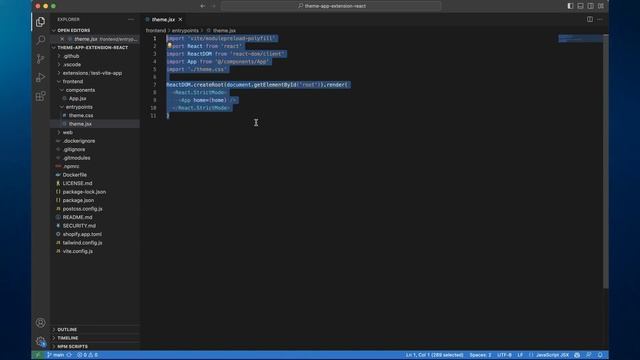Switch the main git branch
Screen dimensions: 640x360
[x=56, y=355]
